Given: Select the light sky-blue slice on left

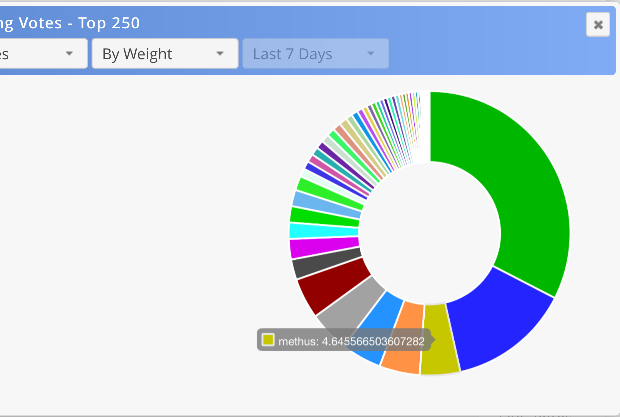Looking at the screenshot, I should pyautogui.click(x=326, y=204).
